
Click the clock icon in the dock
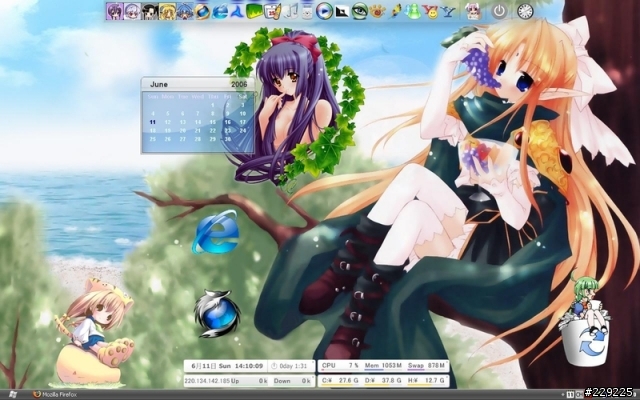point(525,11)
